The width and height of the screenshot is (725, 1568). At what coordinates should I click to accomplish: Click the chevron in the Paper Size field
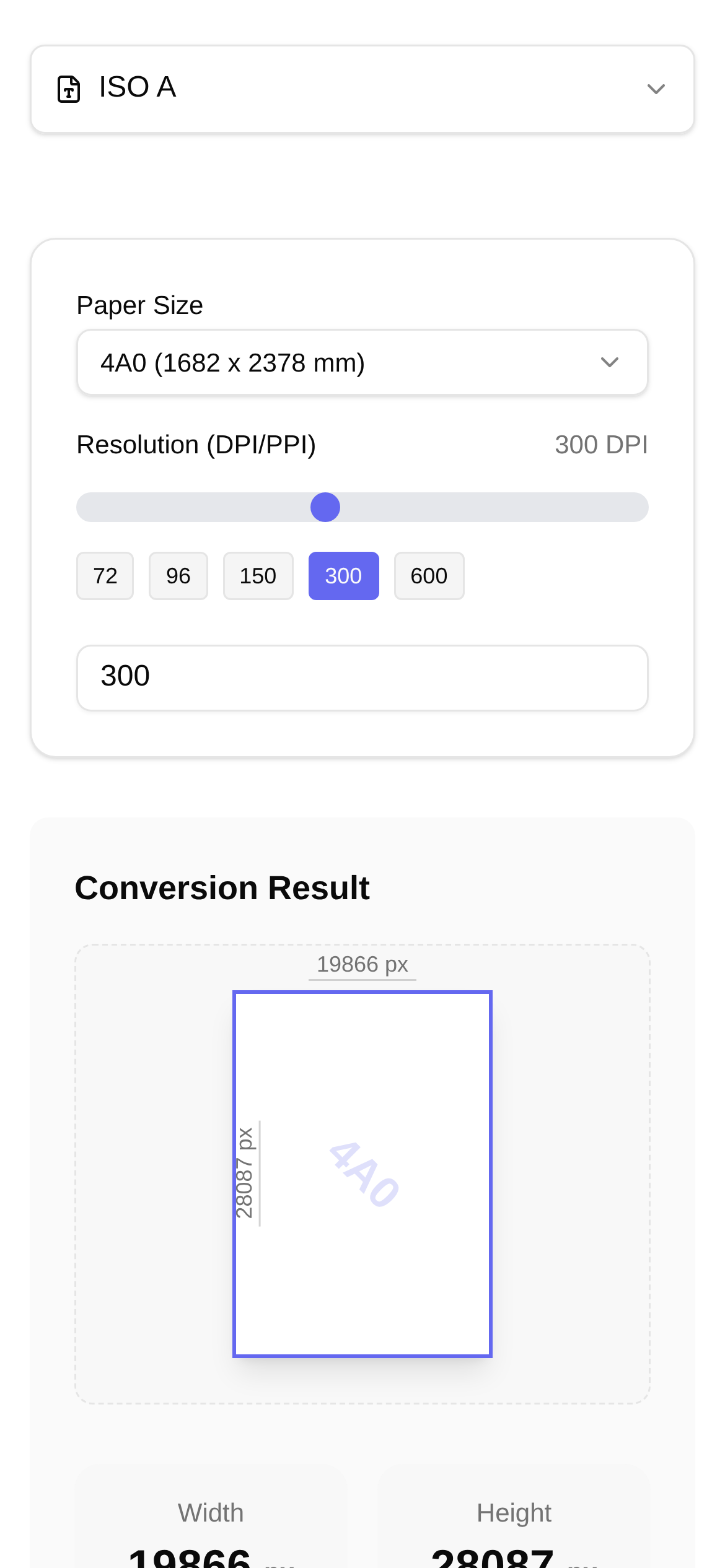click(x=610, y=362)
